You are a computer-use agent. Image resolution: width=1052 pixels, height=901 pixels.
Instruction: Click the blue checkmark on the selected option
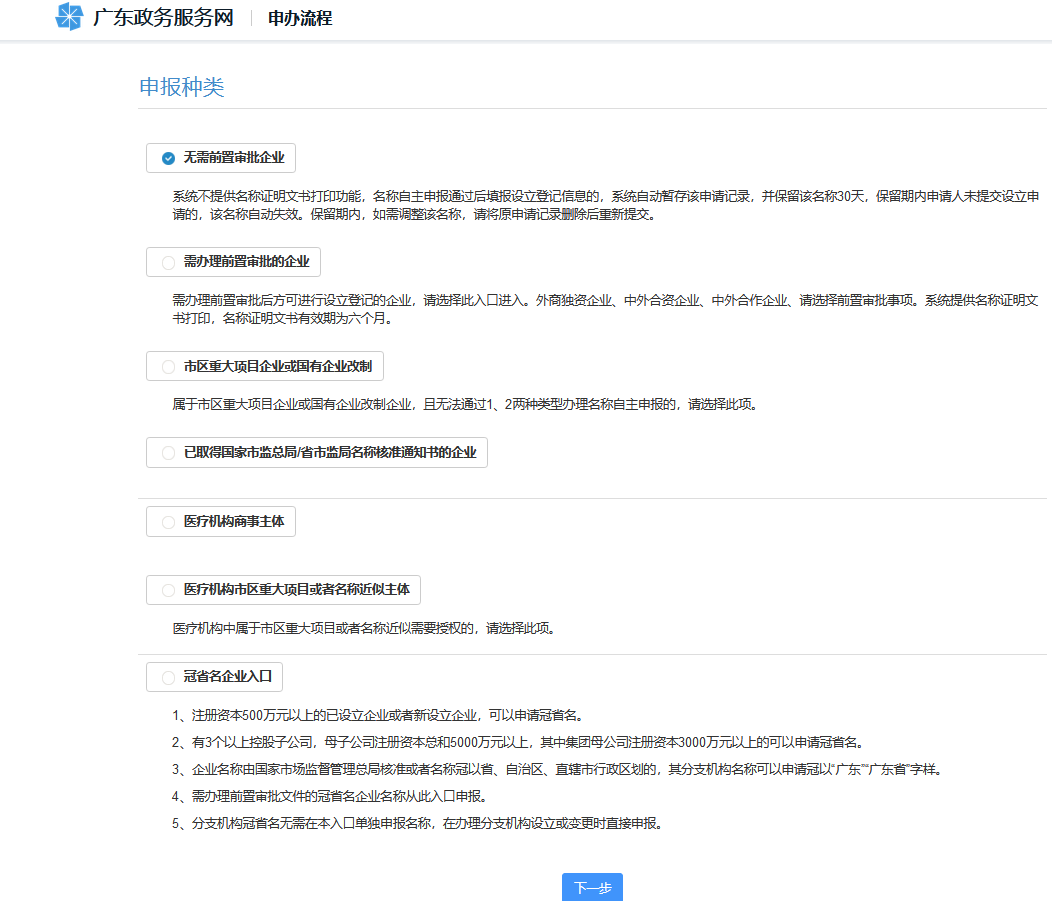tap(166, 157)
